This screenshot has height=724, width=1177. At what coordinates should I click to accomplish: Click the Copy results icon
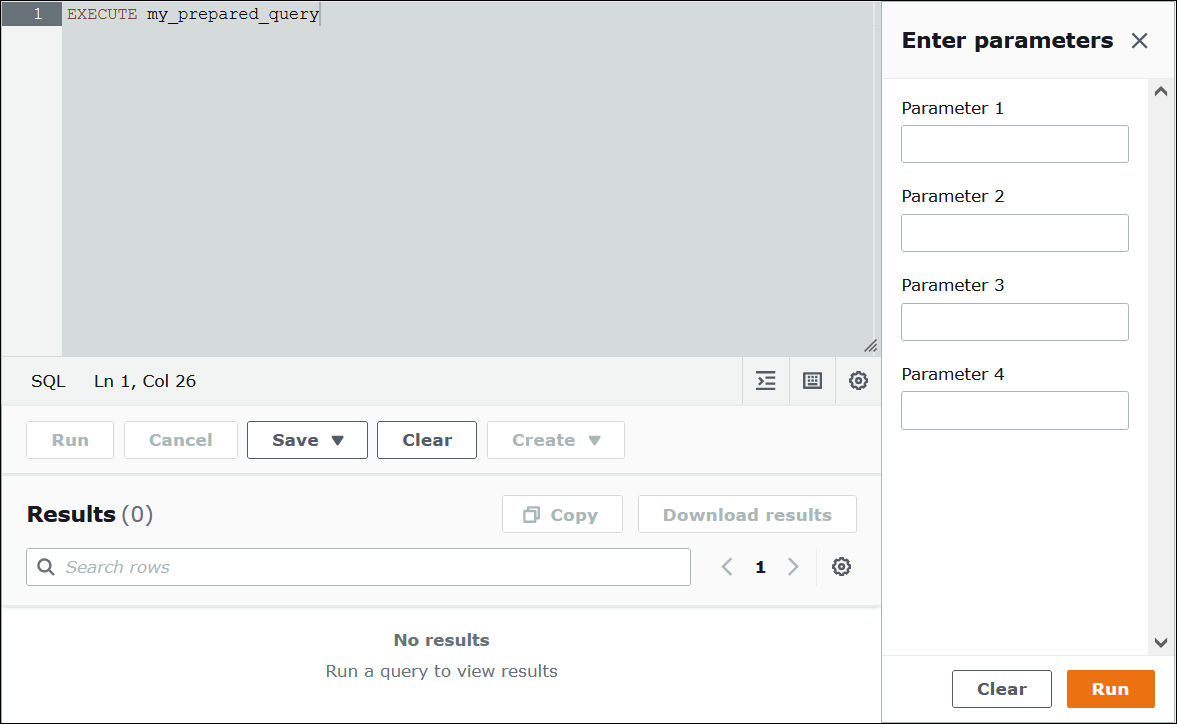pos(562,514)
